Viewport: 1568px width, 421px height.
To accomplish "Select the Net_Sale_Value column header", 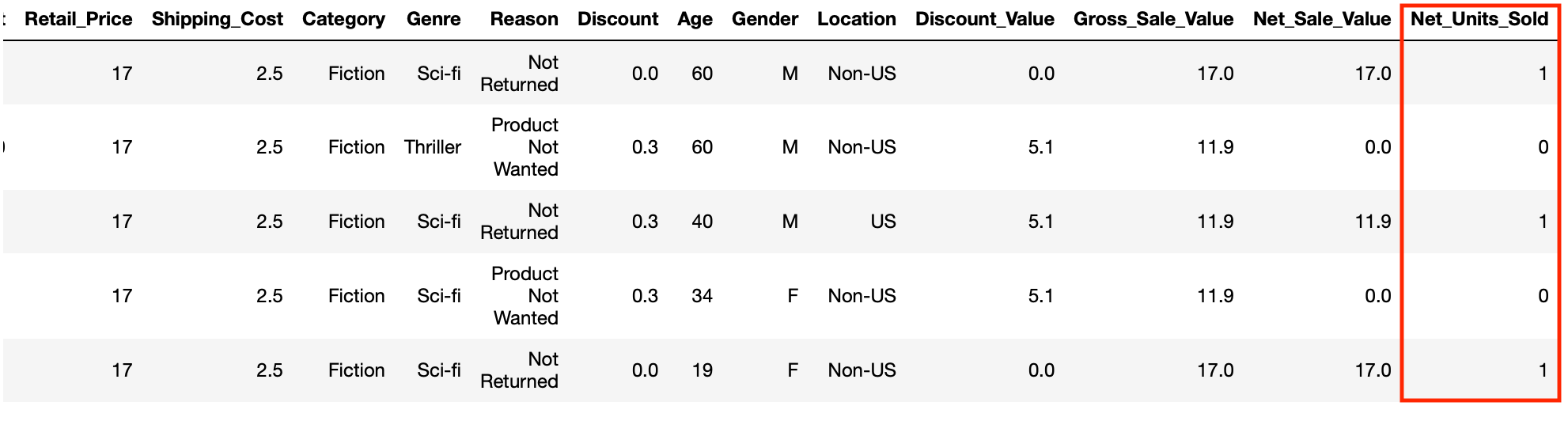I will (1321, 19).
